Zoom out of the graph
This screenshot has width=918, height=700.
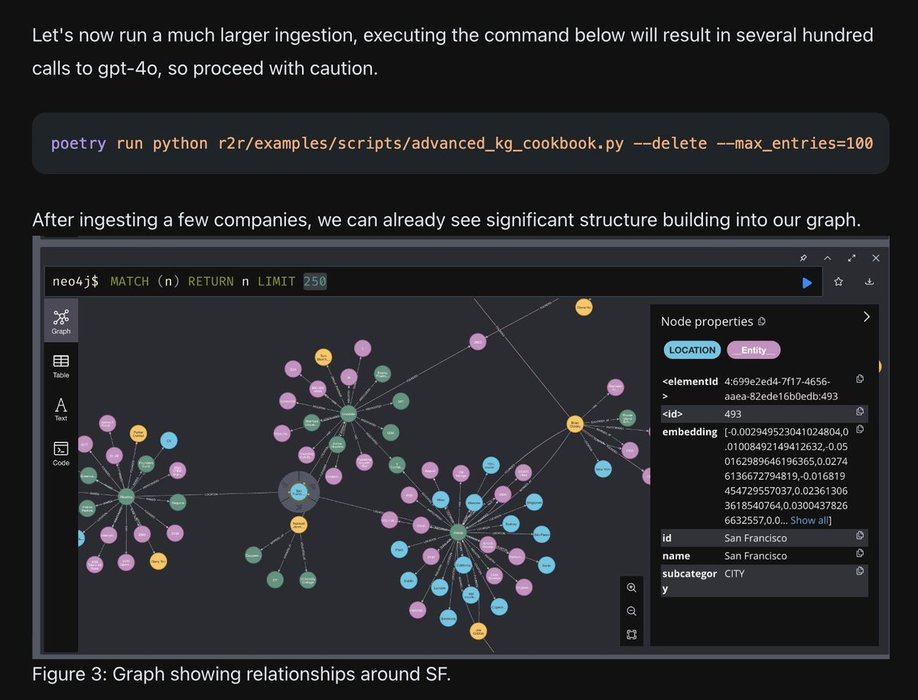pos(631,611)
